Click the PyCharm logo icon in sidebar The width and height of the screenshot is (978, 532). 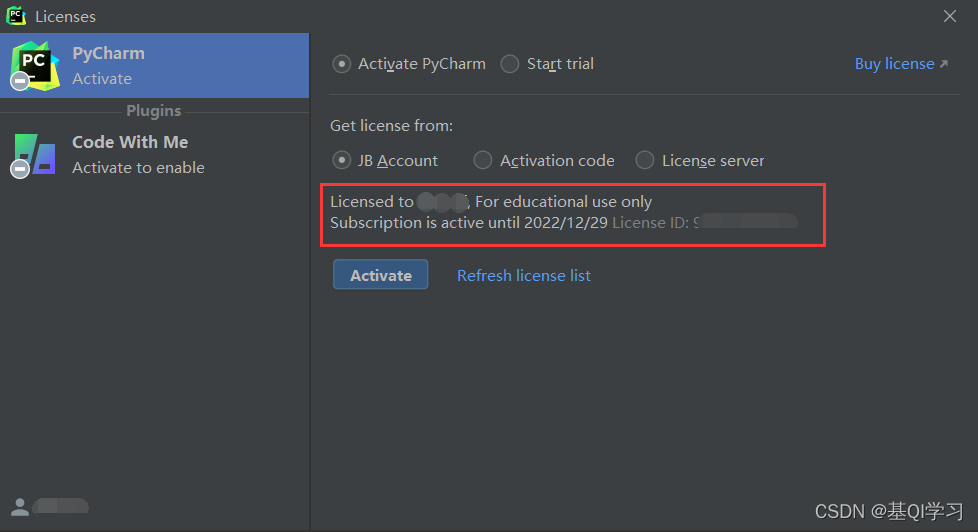click(x=35, y=65)
